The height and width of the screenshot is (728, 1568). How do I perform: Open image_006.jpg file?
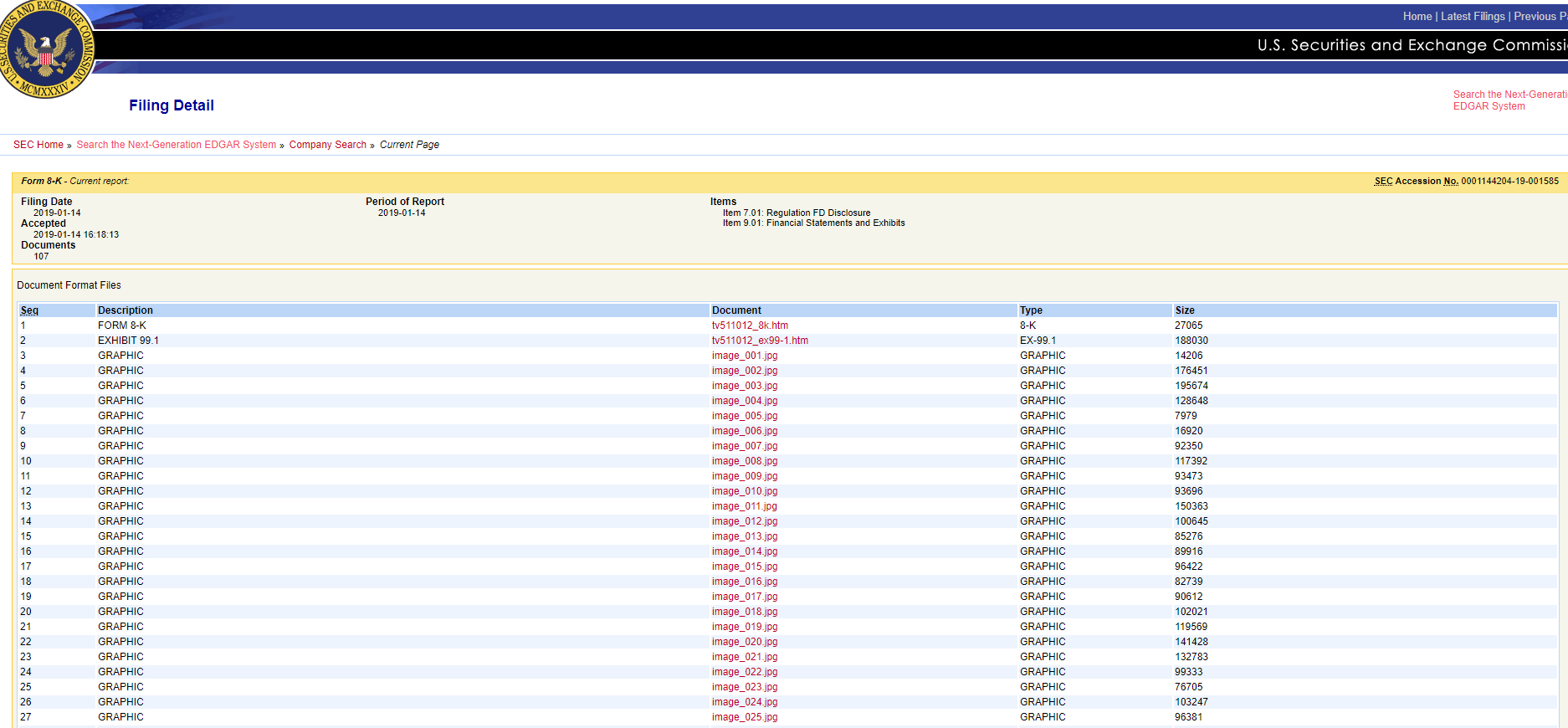point(745,431)
